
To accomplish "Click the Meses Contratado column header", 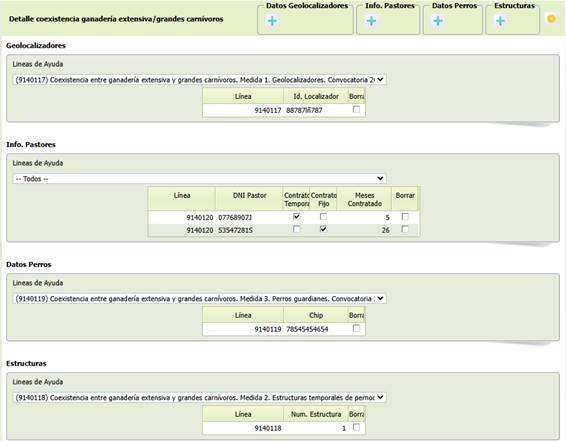I will pos(364,199).
